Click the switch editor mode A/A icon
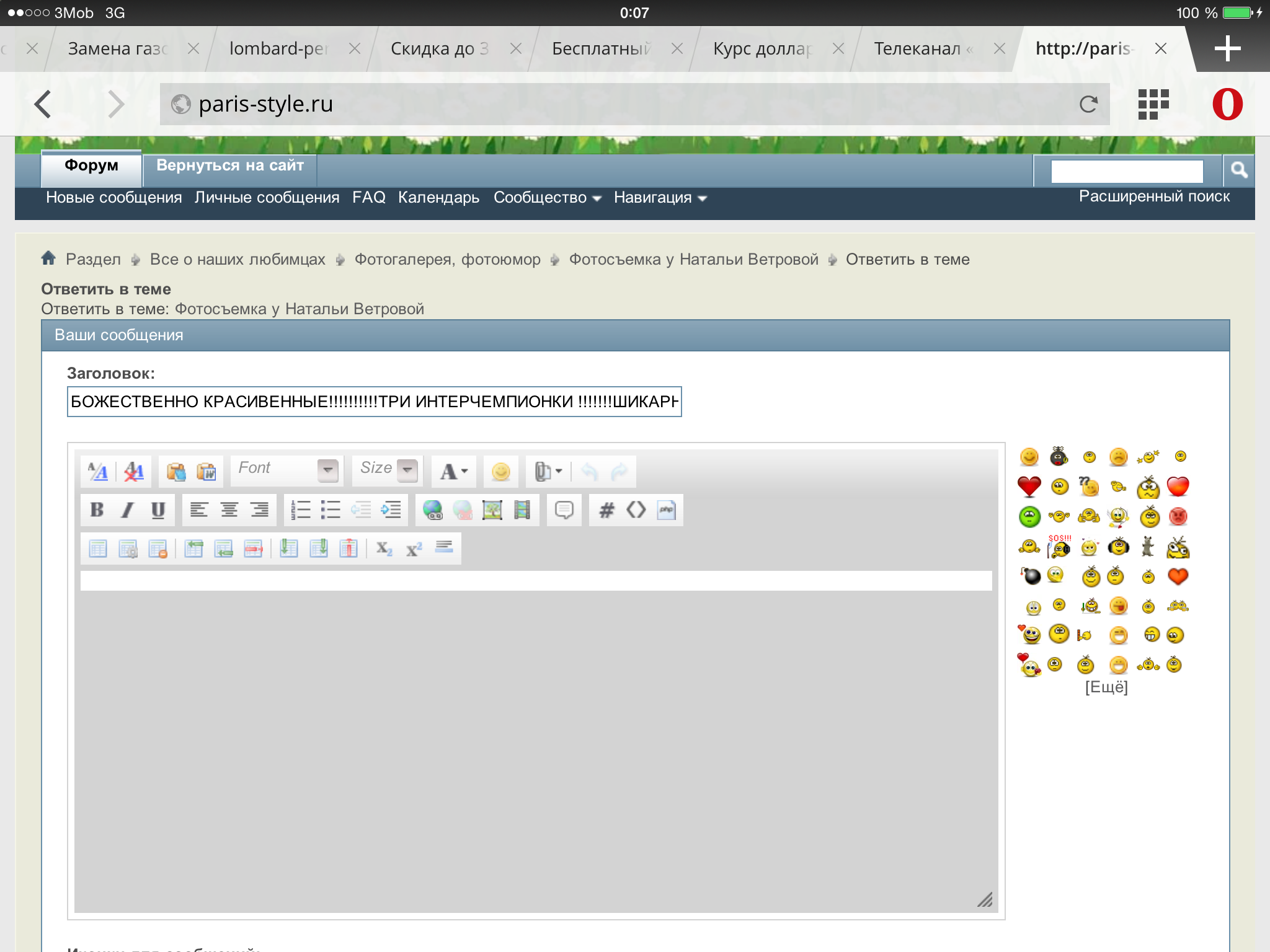1270x952 pixels. click(98, 472)
